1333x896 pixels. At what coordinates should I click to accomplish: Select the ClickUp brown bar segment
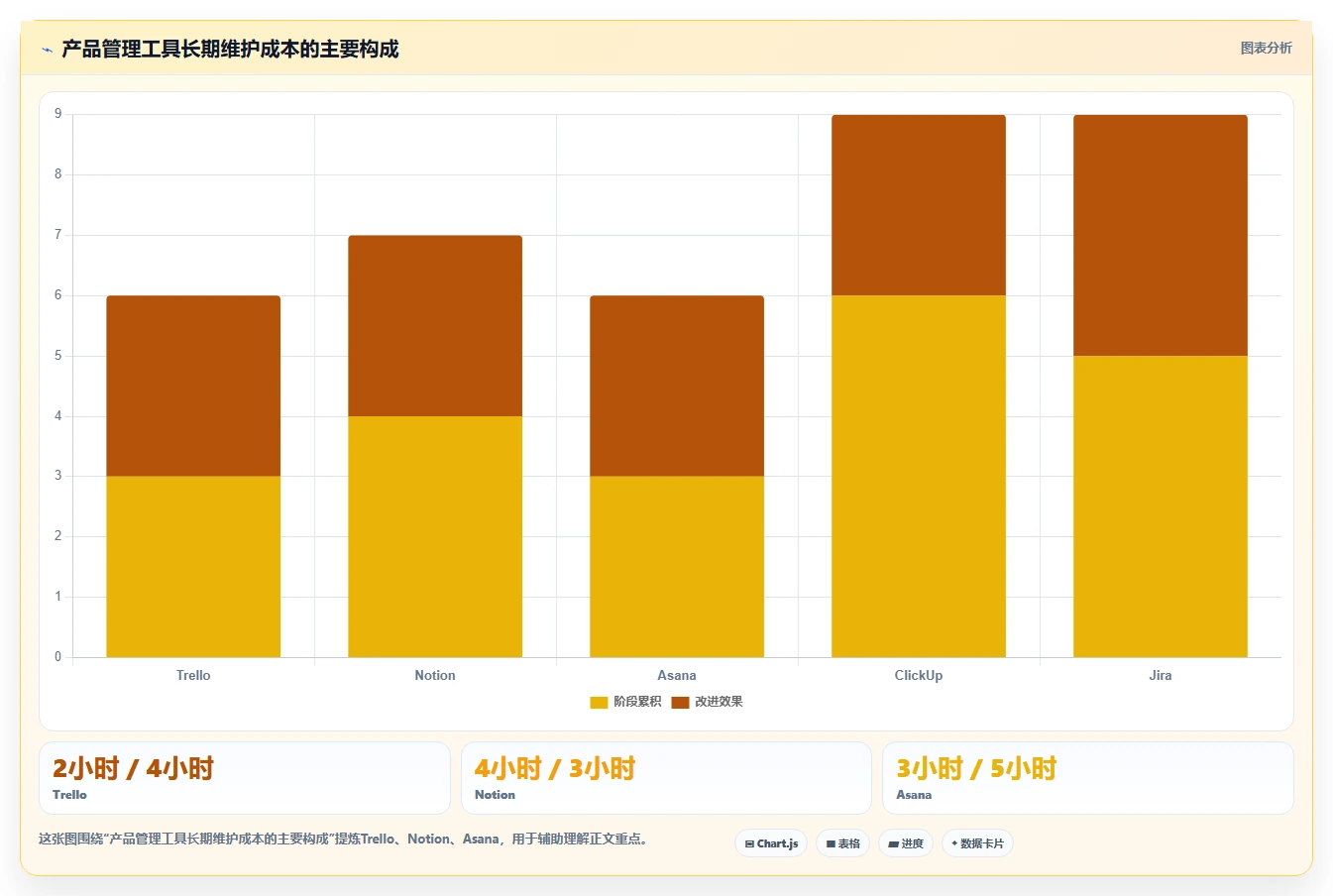tap(919, 205)
